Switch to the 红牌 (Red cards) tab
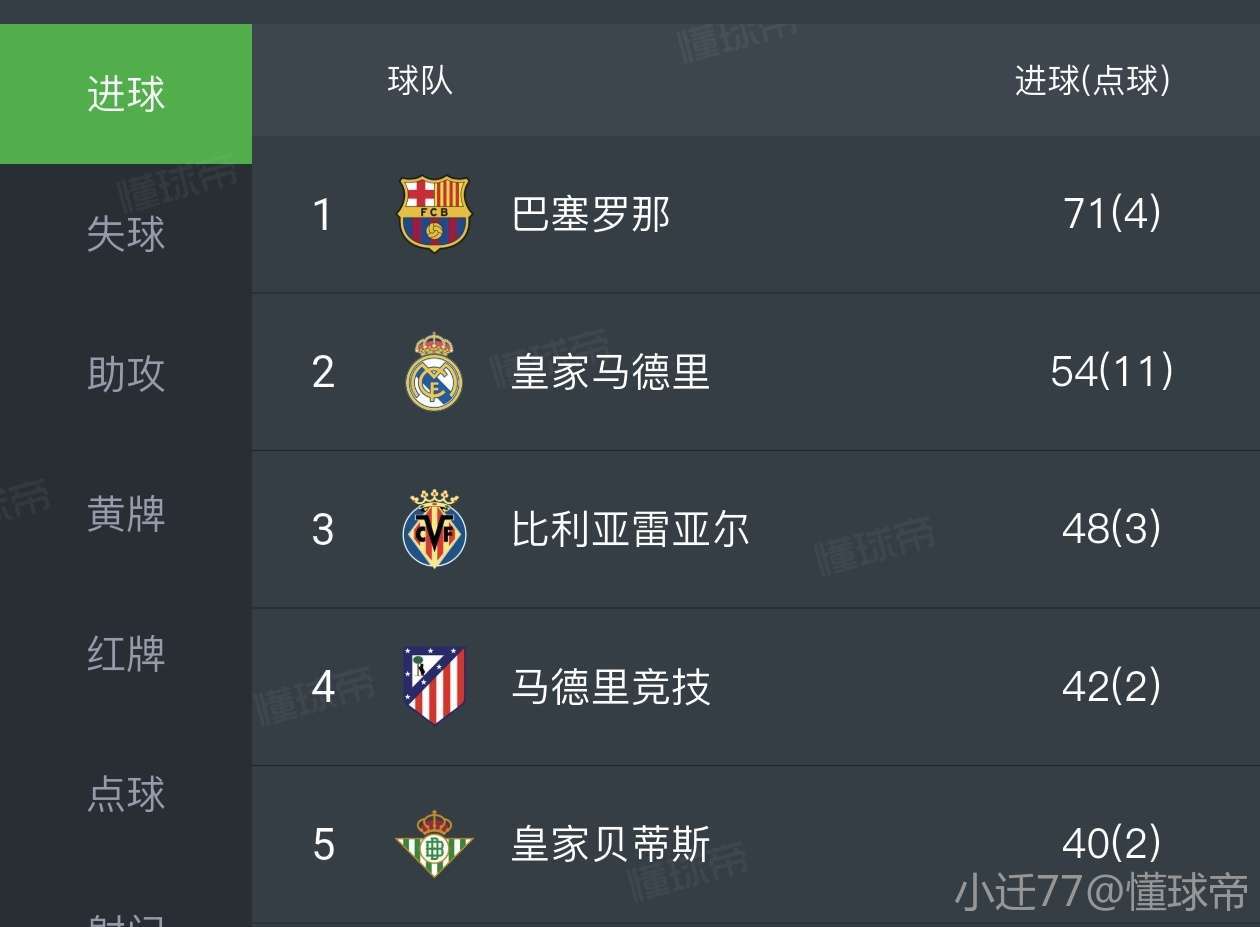Image resolution: width=1260 pixels, height=927 pixels. point(126,654)
